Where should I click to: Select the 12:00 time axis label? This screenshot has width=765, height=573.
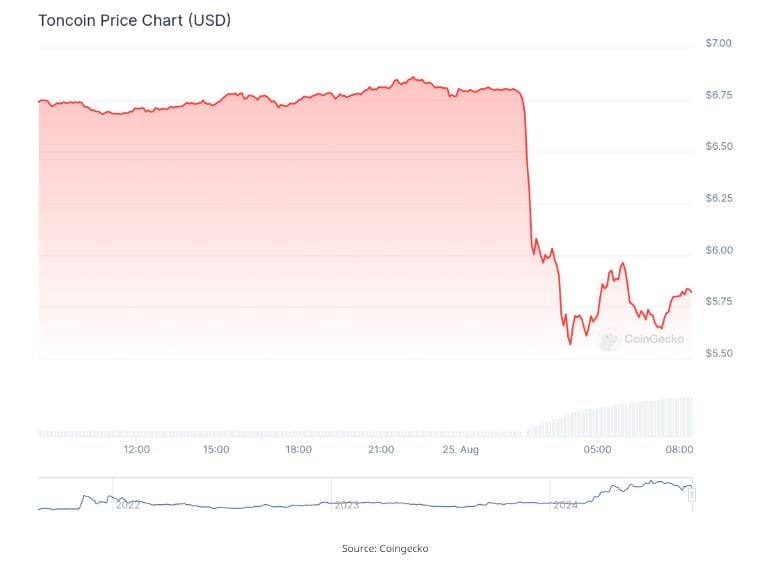(x=137, y=450)
